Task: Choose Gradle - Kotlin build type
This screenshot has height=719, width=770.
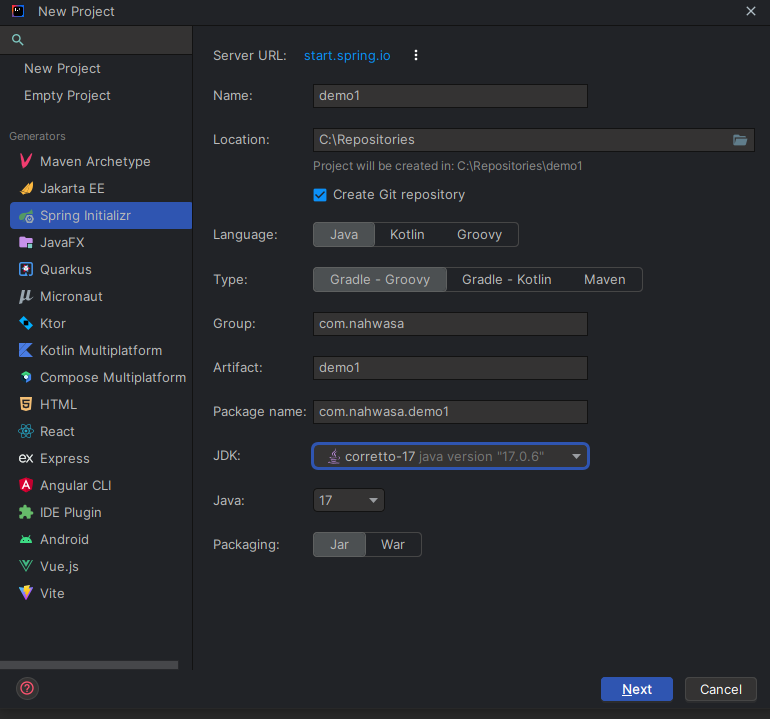Action: coord(506,279)
